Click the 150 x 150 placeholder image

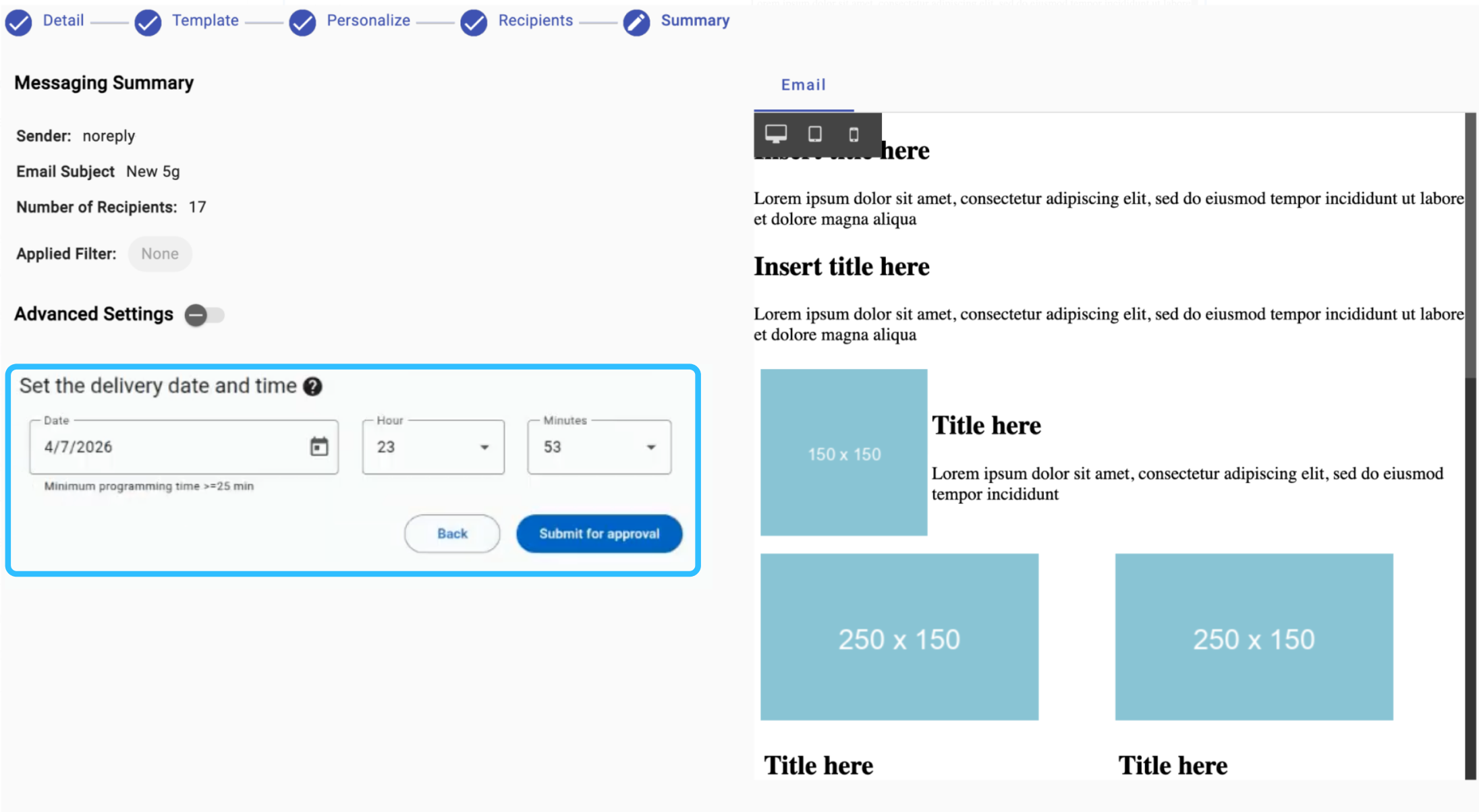843,453
